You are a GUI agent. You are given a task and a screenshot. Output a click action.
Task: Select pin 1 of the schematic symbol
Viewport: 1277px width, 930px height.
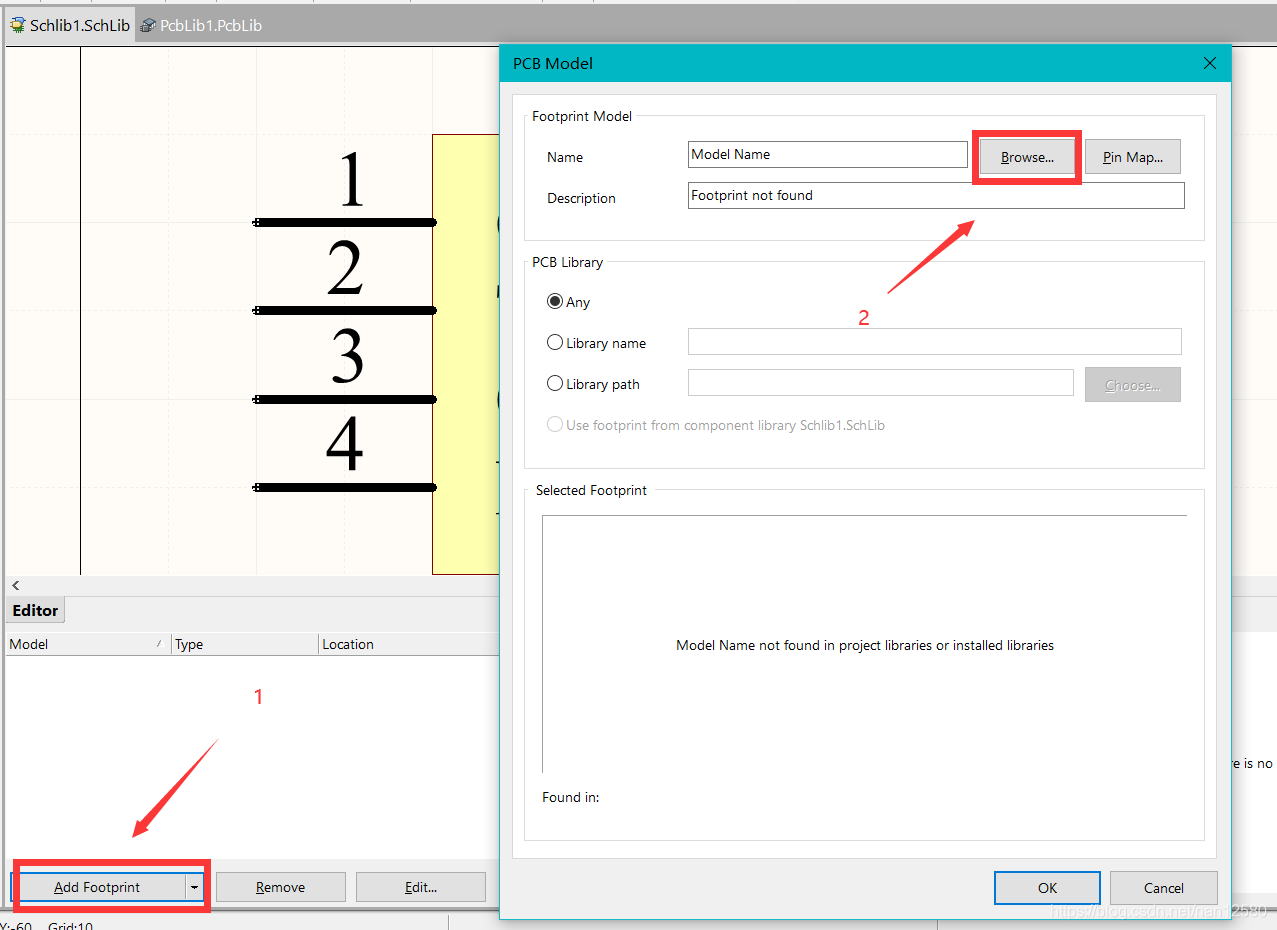click(345, 222)
